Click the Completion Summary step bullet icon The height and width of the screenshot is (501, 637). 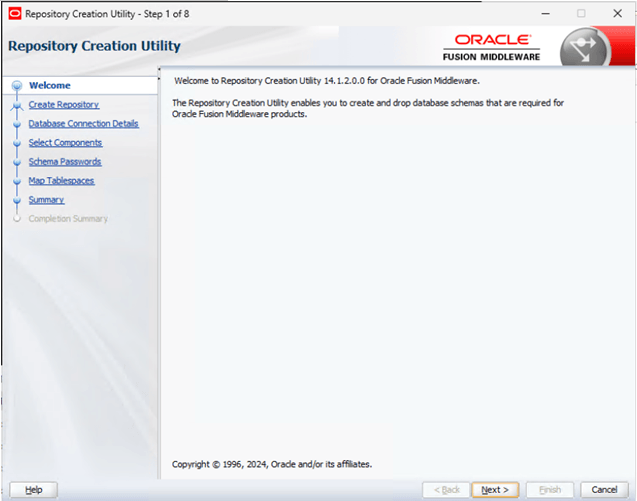(17, 219)
